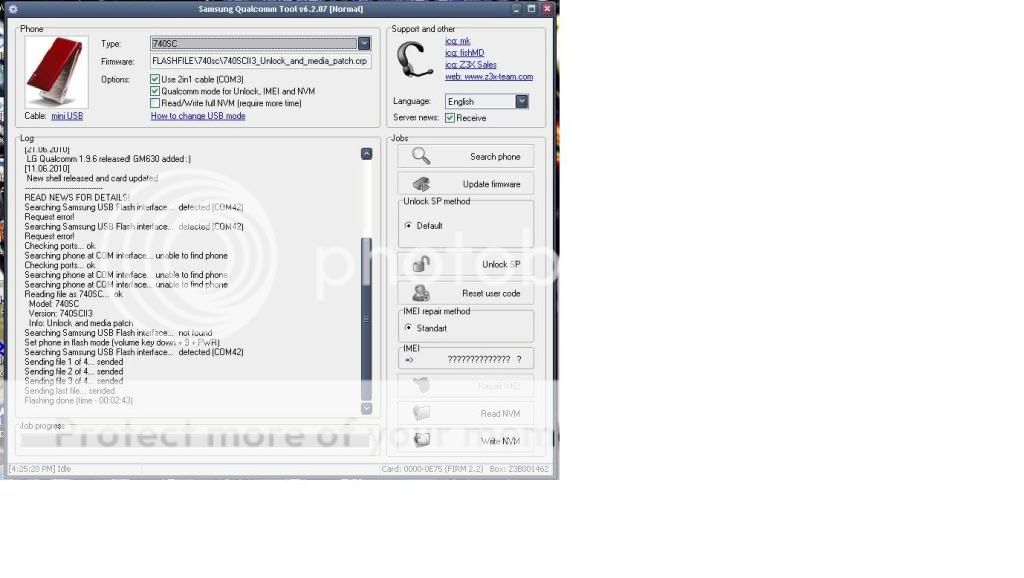Disable Qualcomm mode for Unlock, IMEI and NVM
Image resolution: width=1024 pixels, height=578 pixels.
pos(155,91)
